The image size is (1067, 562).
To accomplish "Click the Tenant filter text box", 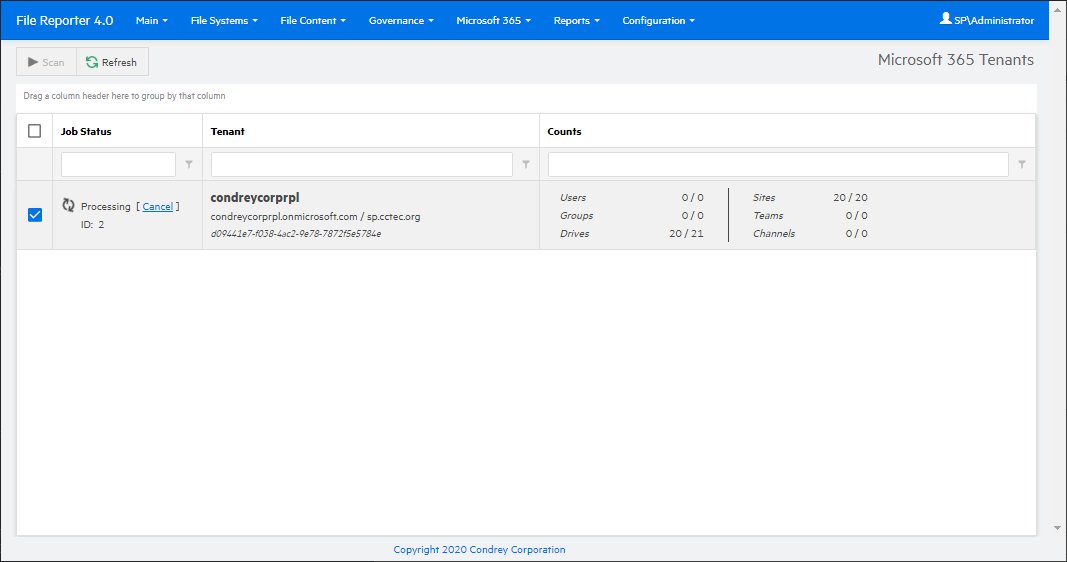I will (x=361, y=165).
